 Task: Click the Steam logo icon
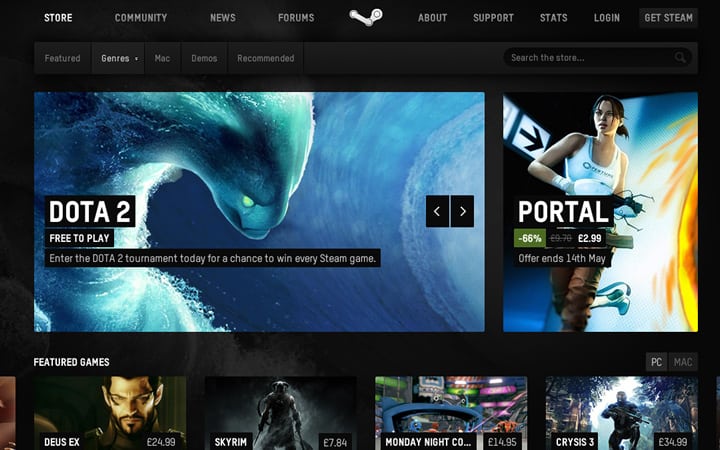point(366,17)
